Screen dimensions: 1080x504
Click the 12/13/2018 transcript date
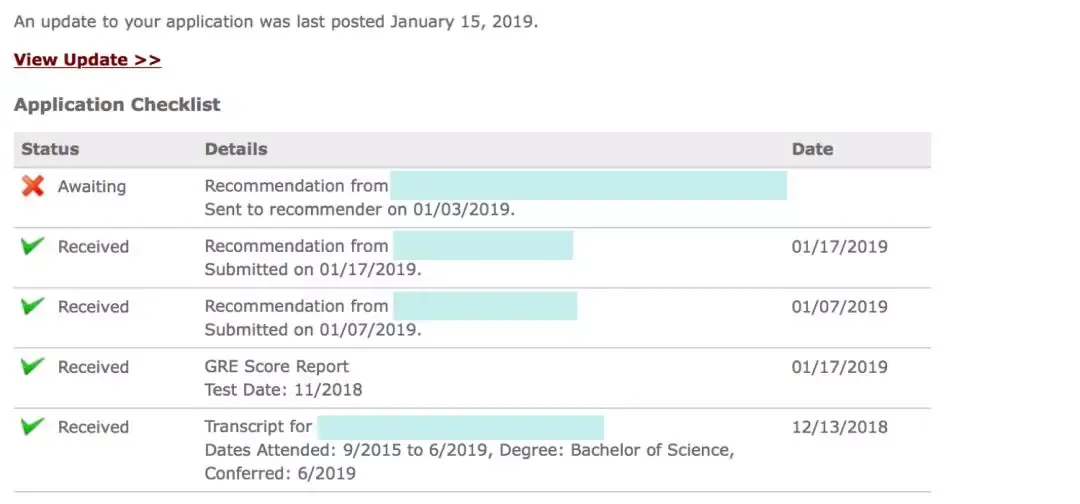pos(839,427)
